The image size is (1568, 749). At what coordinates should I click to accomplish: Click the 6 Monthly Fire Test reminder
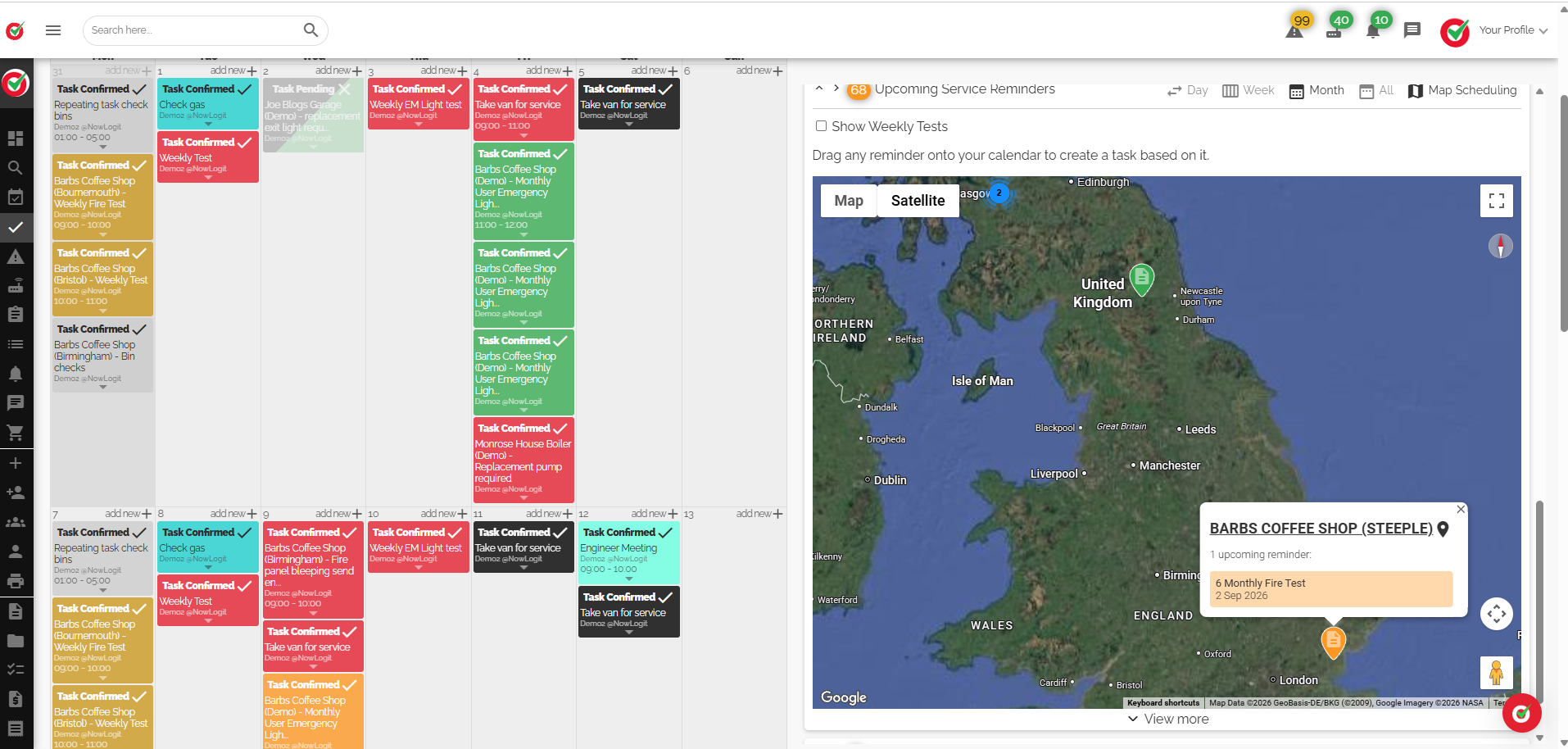click(1331, 588)
